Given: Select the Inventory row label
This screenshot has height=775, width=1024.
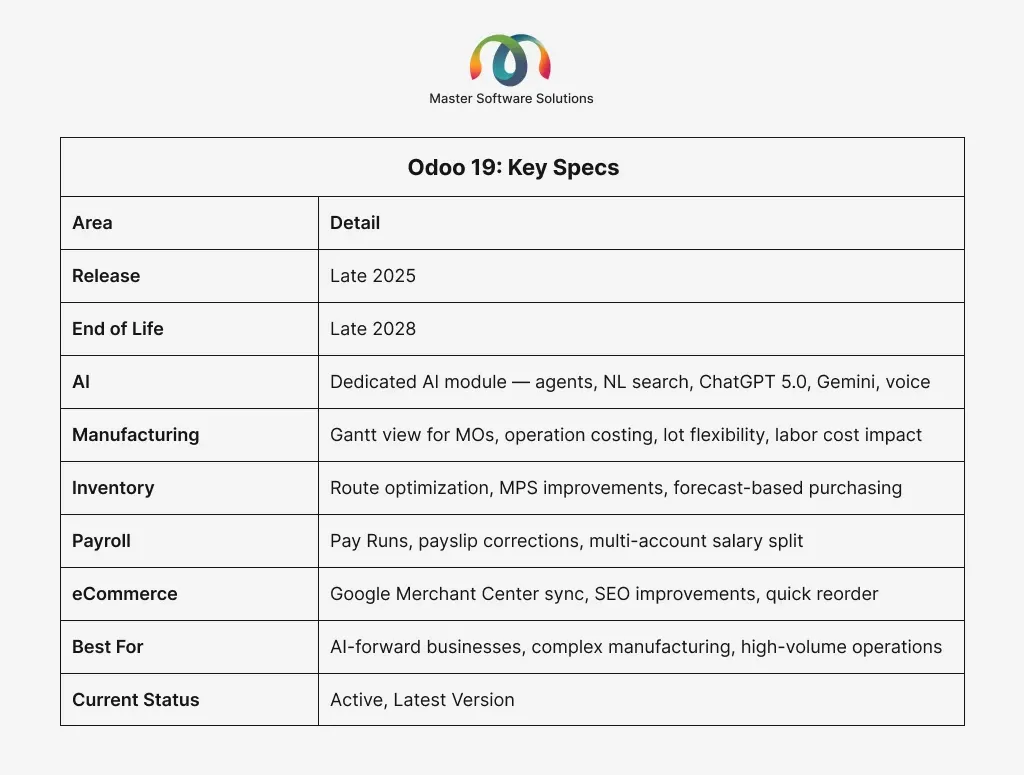Looking at the screenshot, I should click(x=113, y=488).
